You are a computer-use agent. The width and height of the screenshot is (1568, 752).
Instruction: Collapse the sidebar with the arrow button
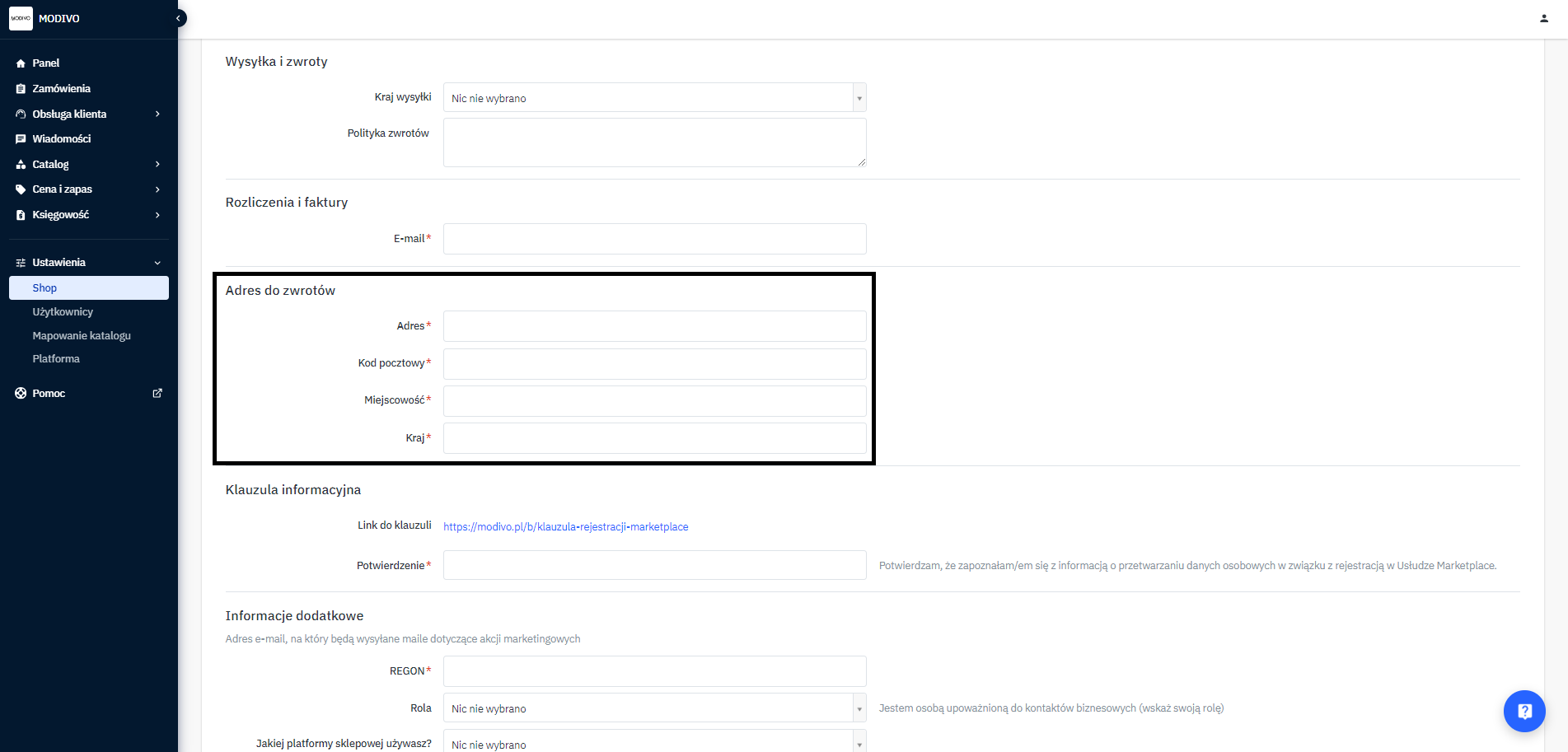(178, 18)
